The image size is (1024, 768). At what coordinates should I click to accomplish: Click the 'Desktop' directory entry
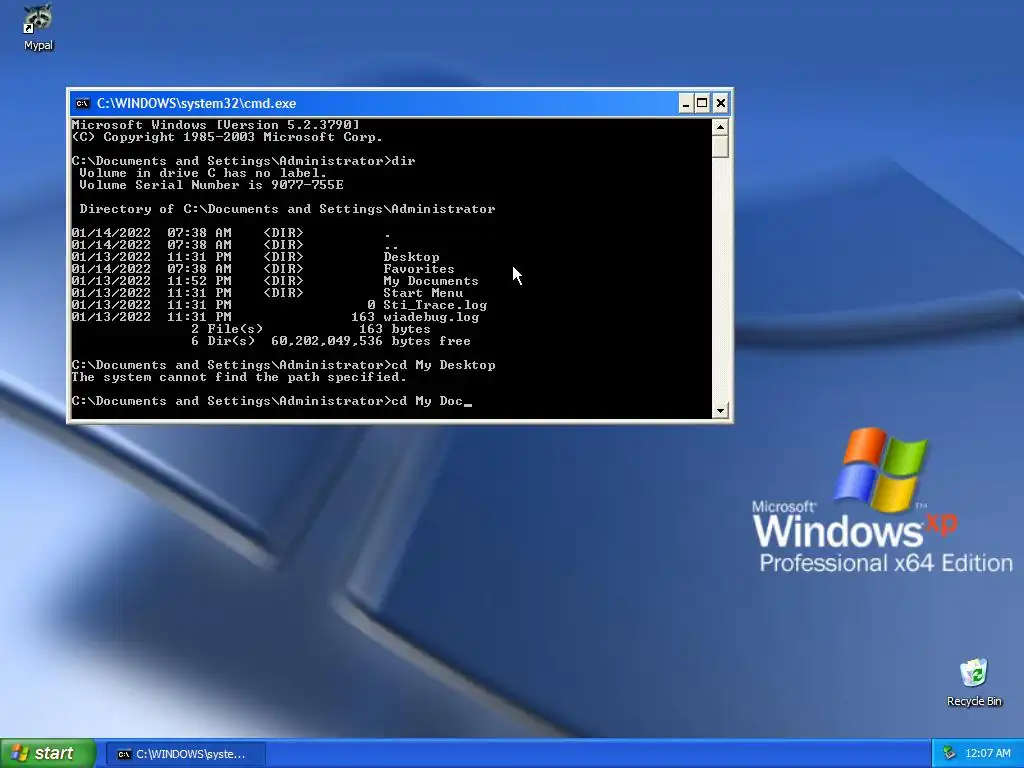pos(411,257)
